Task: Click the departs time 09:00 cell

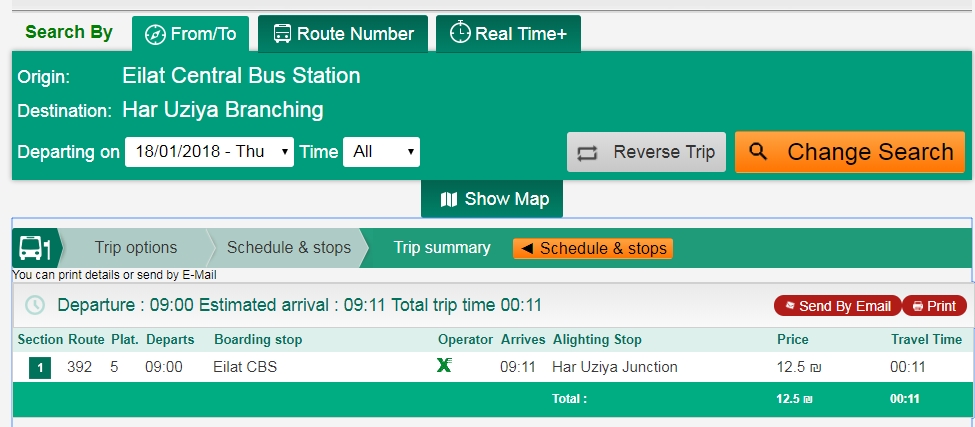Action: pos(164,367)
